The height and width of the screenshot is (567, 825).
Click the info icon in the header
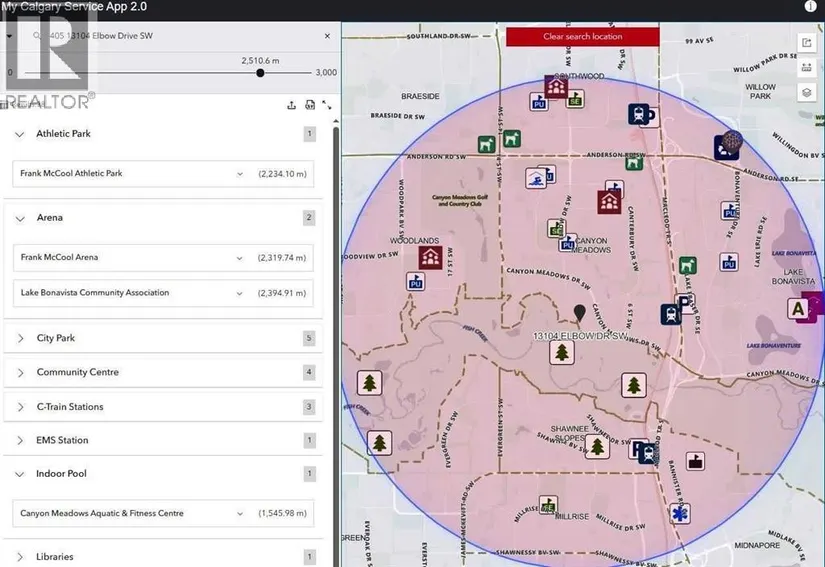pos(809,6)
